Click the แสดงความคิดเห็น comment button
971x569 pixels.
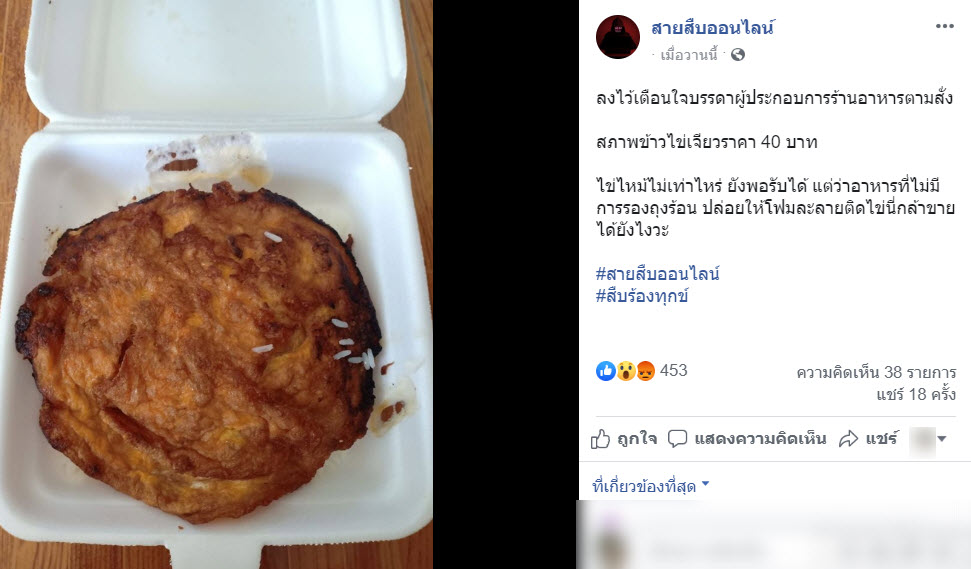(747, 439)
